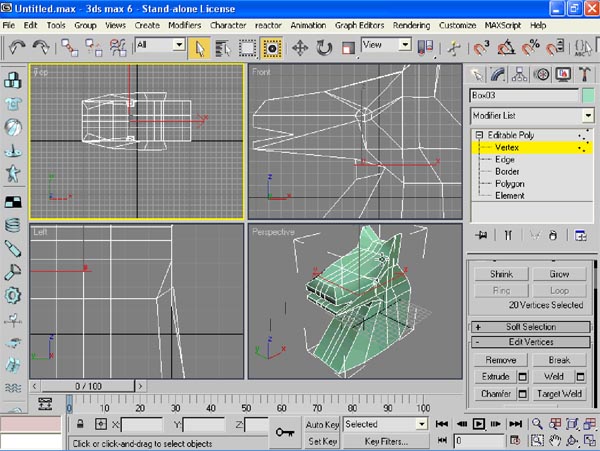Select the Select Object arrow tool
The width and height of the screenshot is (600, 451).
tap(199, 46)
